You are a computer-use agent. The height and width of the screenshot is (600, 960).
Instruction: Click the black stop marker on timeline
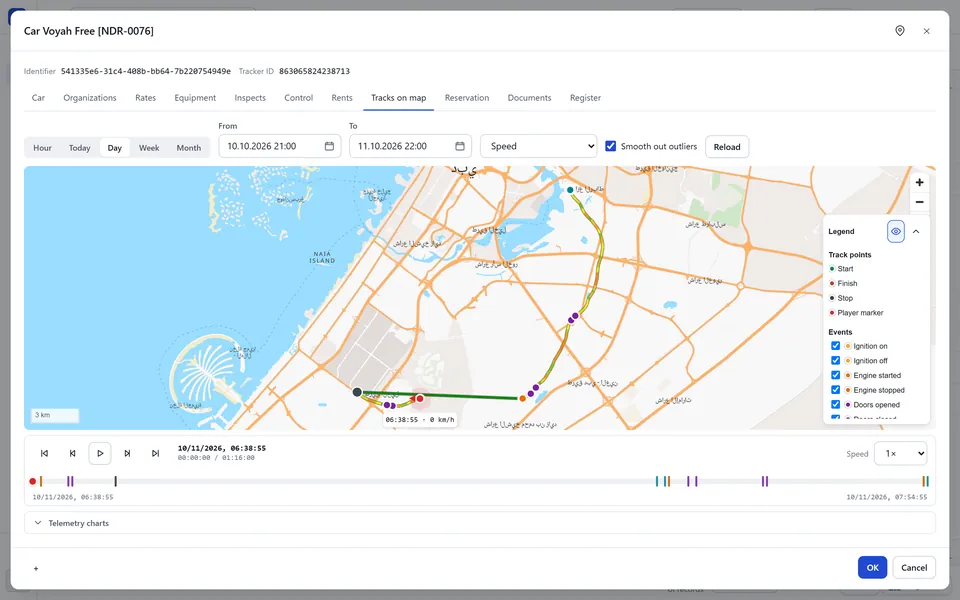(x=115, y=482)
